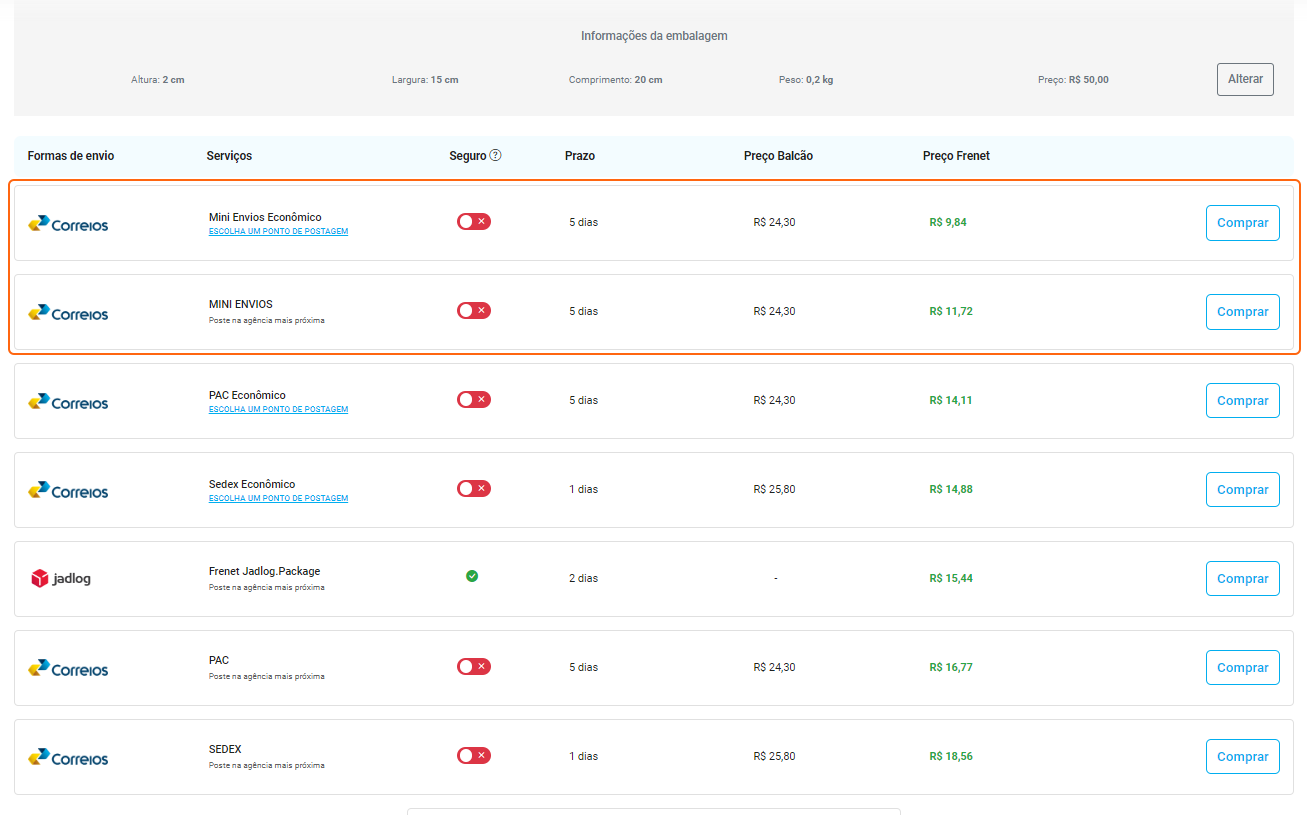Screen dimensions: 1307x815
Task: Click the Jadlog logo
Action: click(x=61, y=578)
